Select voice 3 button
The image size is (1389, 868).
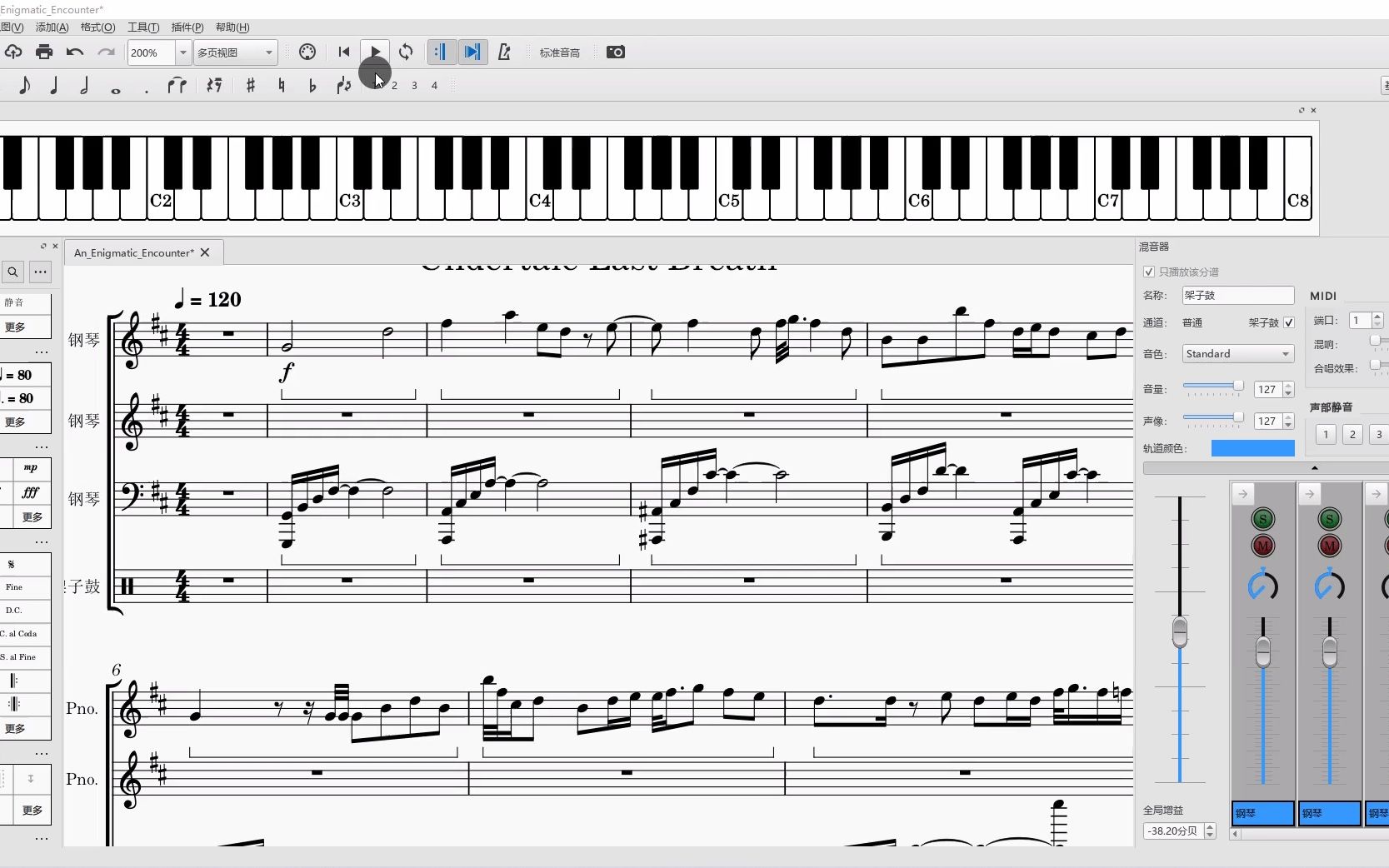(x=414, y=85)
